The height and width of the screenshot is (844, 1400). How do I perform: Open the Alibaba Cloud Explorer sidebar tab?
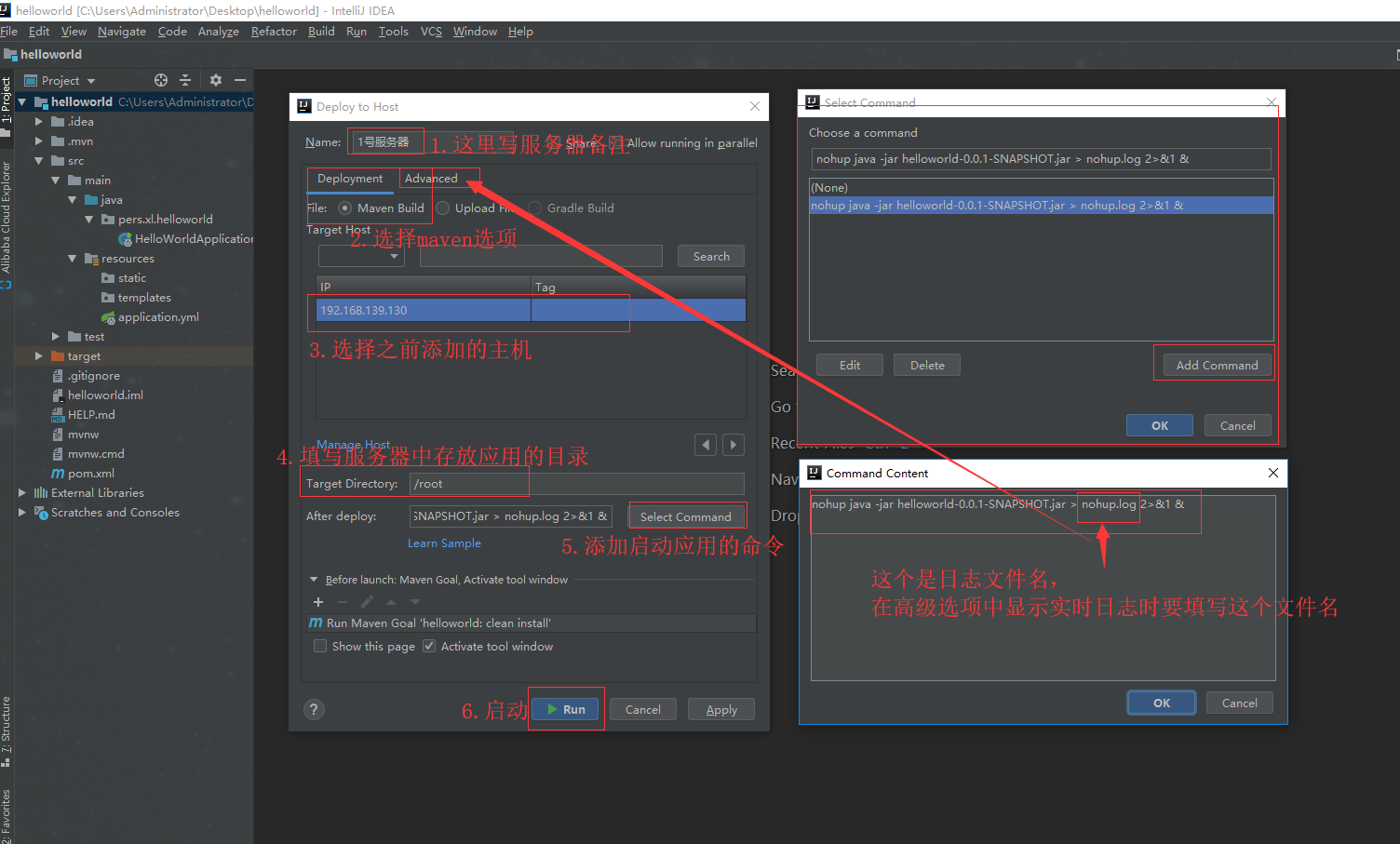[x=7, y=224]
